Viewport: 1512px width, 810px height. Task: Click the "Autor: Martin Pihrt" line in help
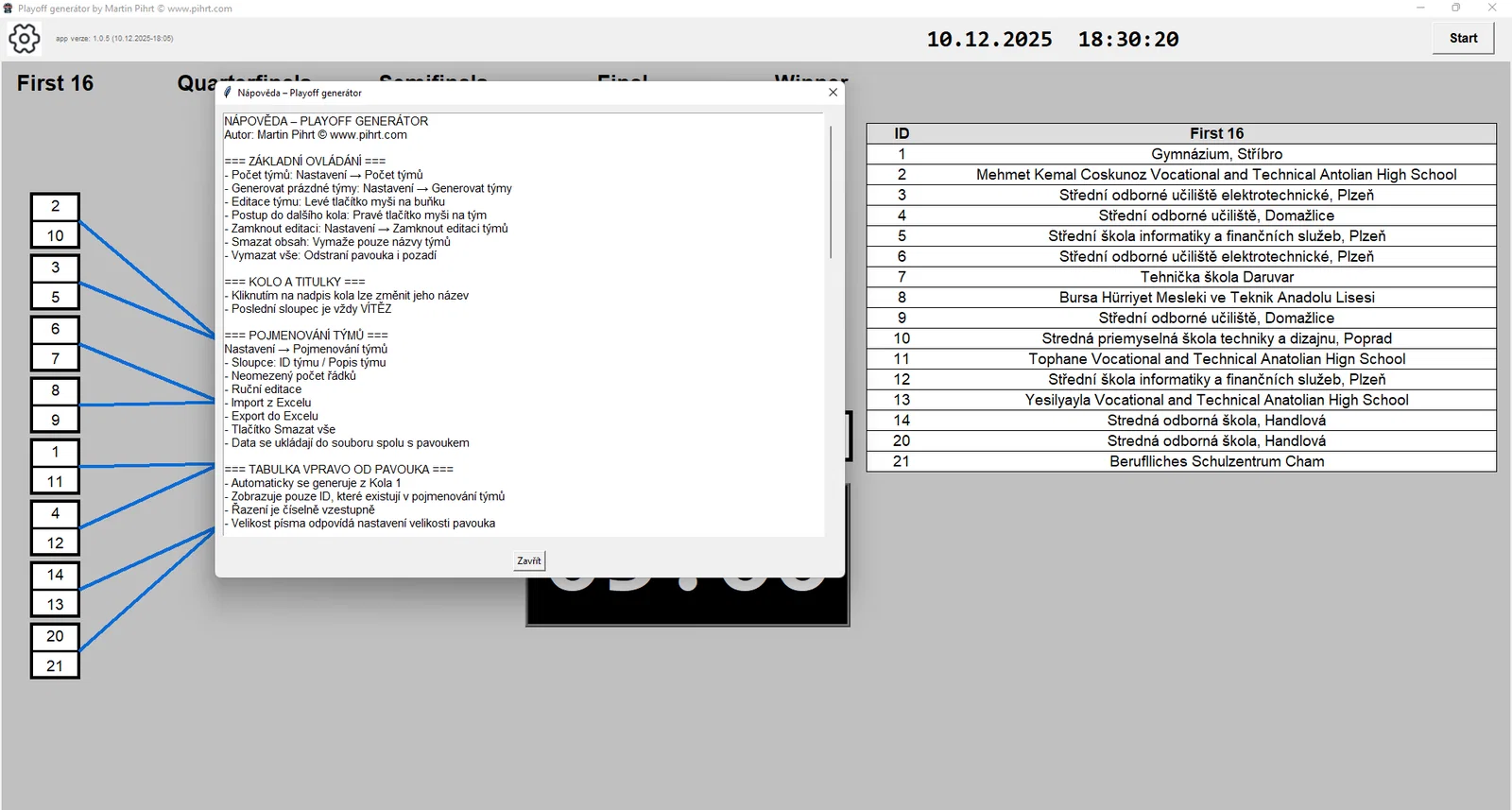pos(316,135)
